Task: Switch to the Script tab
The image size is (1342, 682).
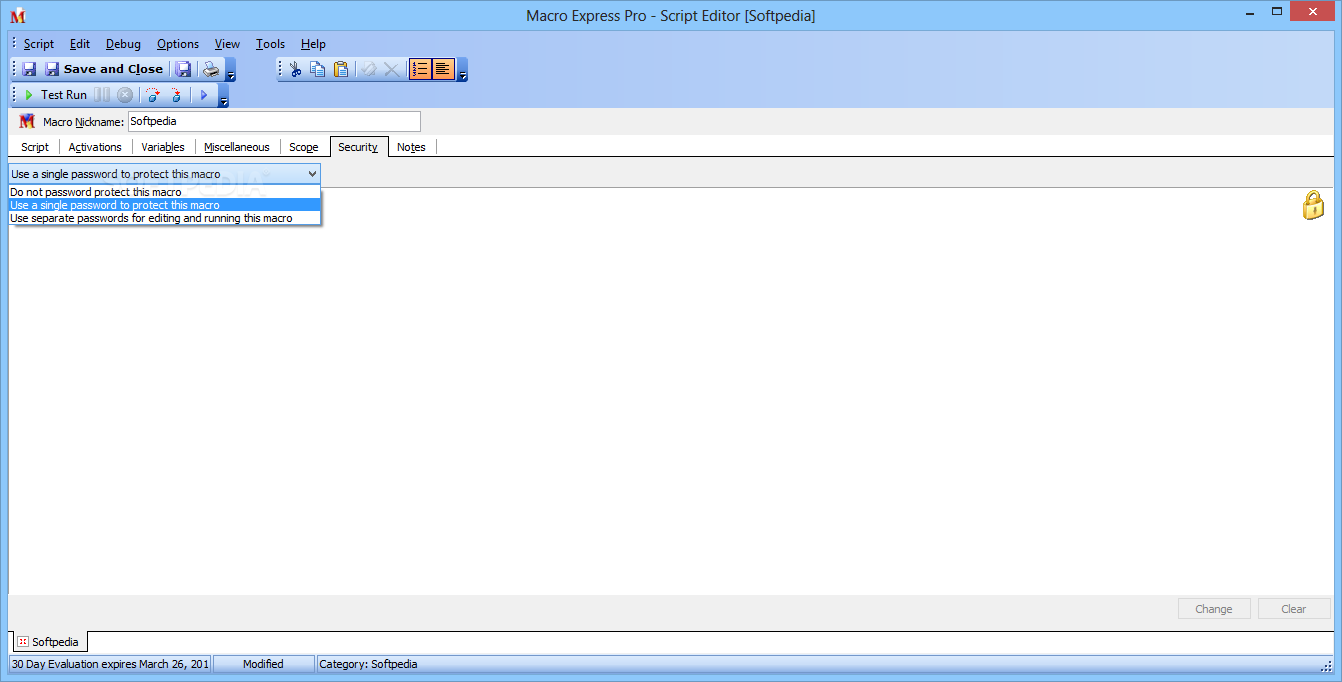Action: [x=35, y=147]
